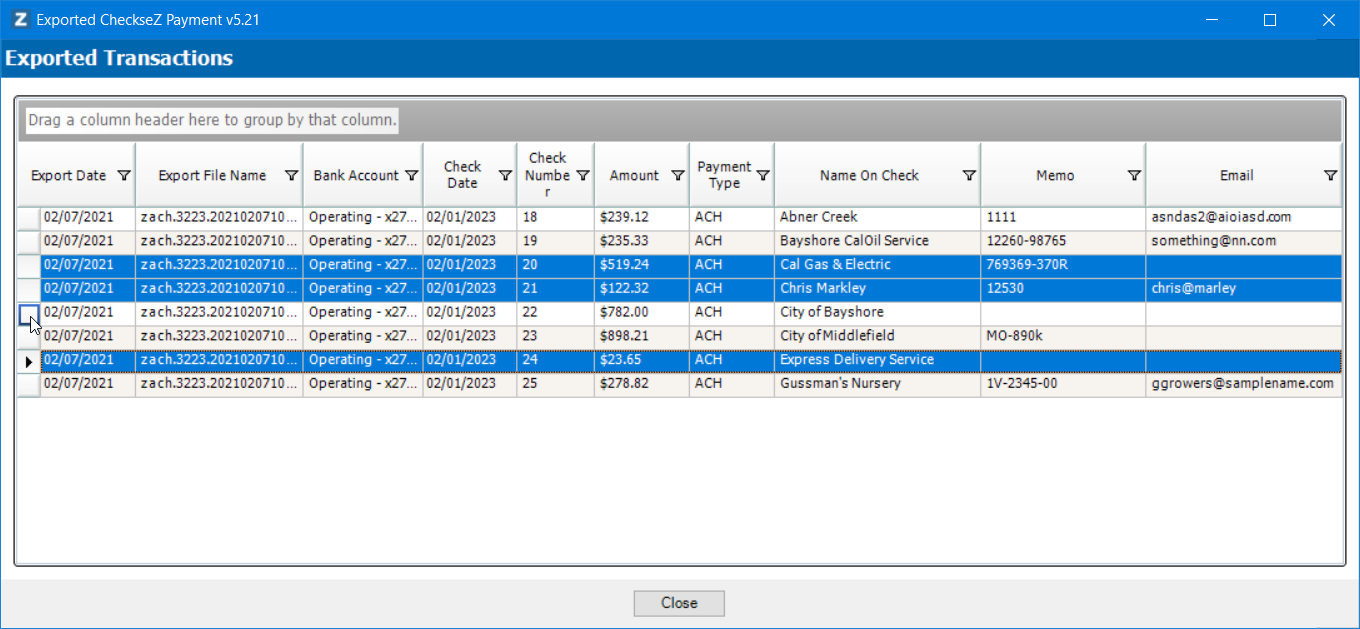
Task: Sort by Bank Account column header
Action: 356,176
